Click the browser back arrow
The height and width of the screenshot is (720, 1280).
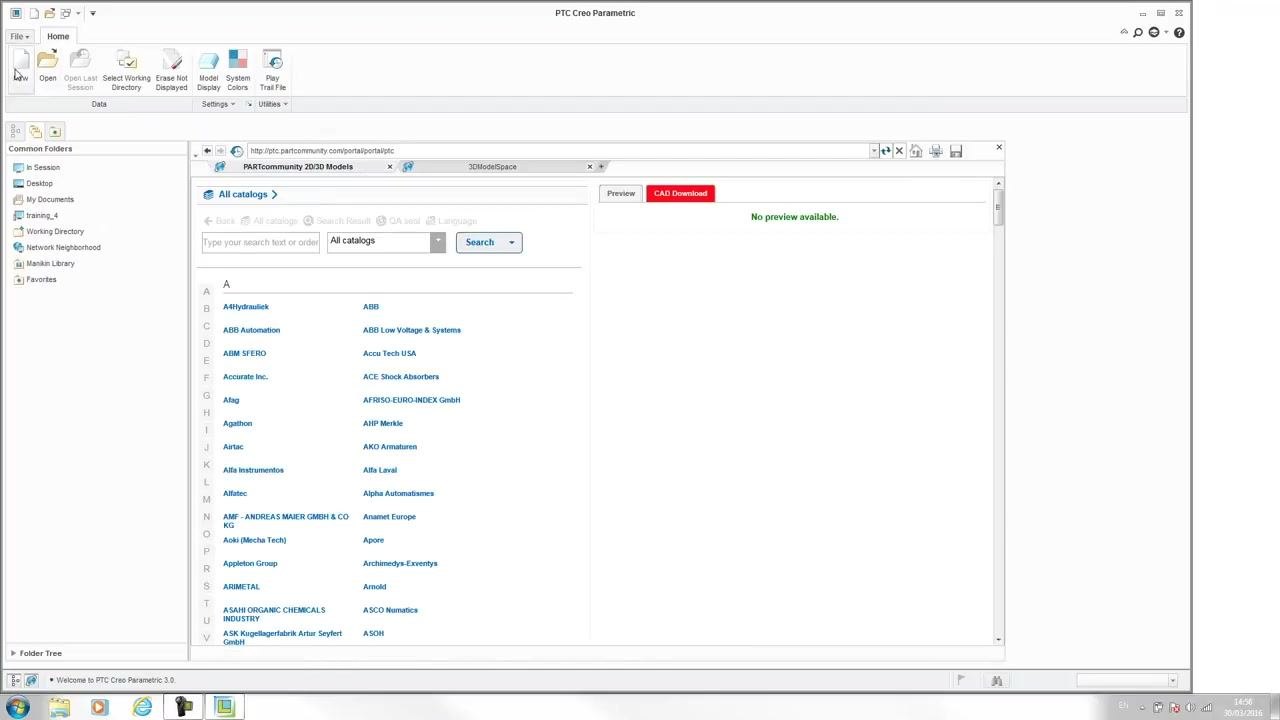(207, 151)
